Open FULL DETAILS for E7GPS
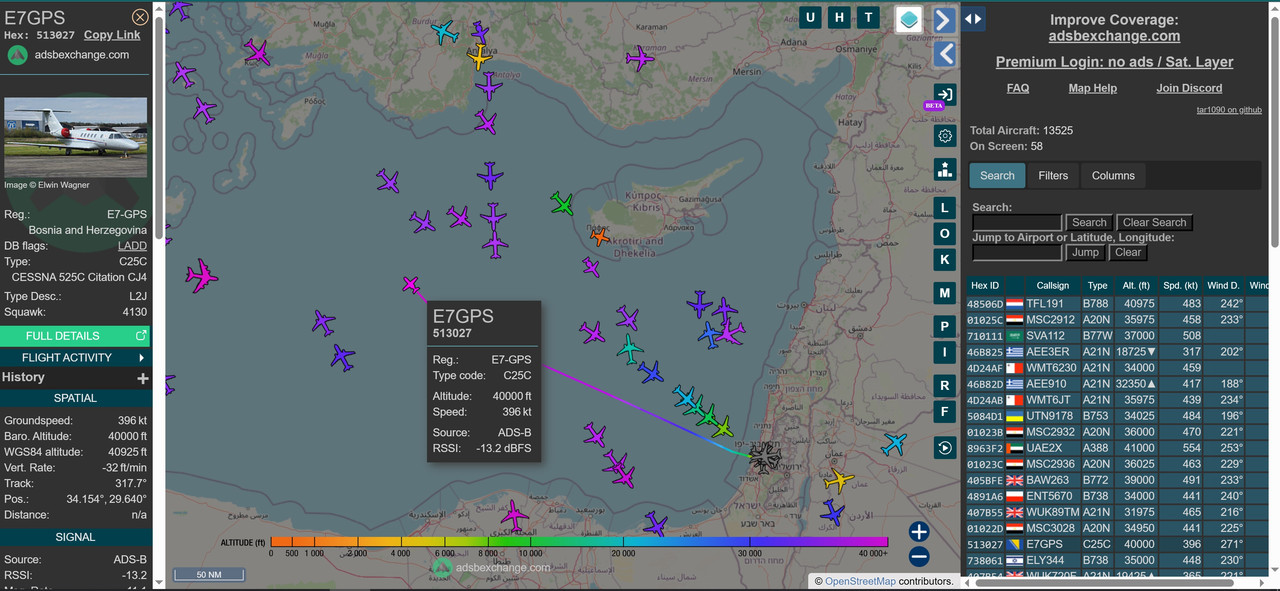 pos(75,336)
